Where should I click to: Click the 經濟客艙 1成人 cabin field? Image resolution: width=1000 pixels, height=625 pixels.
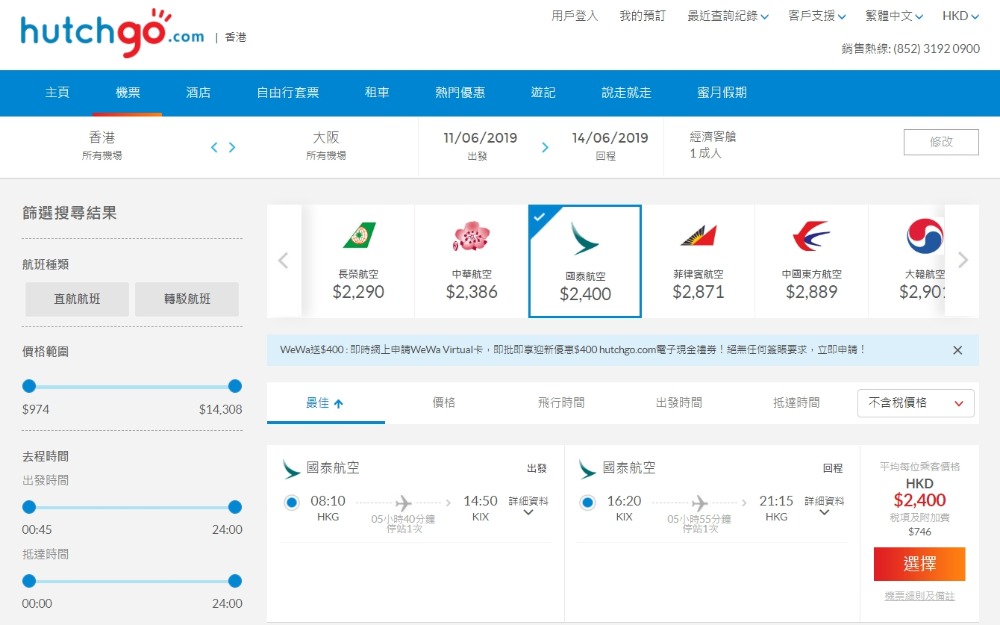click(x=712, y=145)
